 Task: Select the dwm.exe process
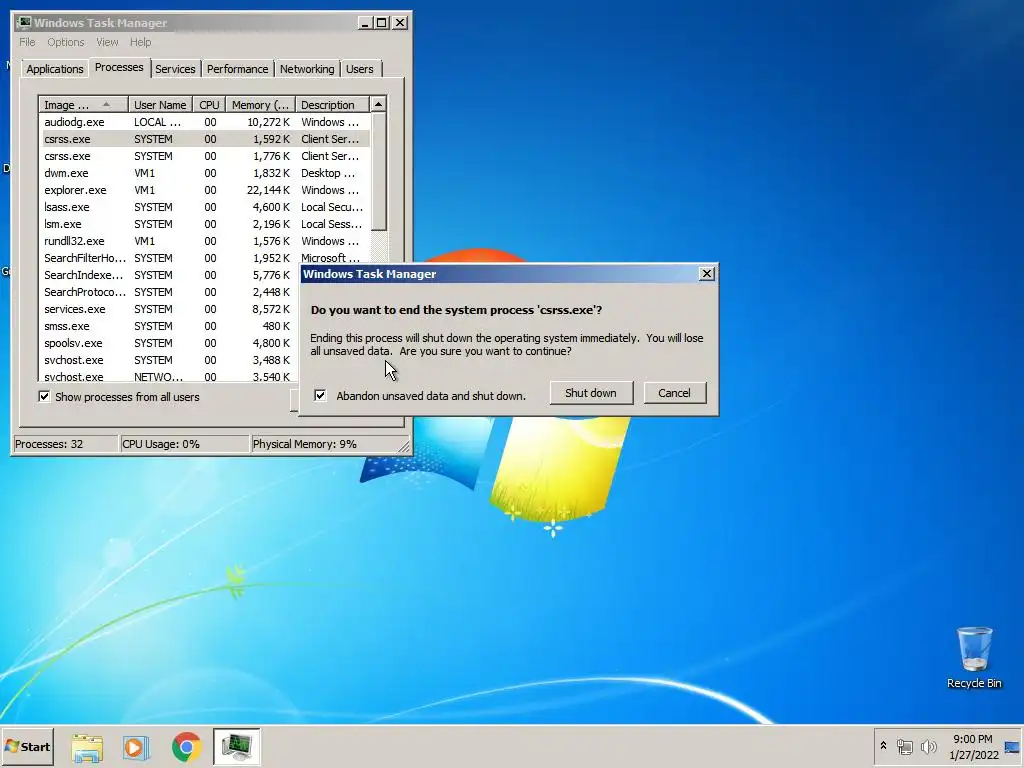coord(204,173)
